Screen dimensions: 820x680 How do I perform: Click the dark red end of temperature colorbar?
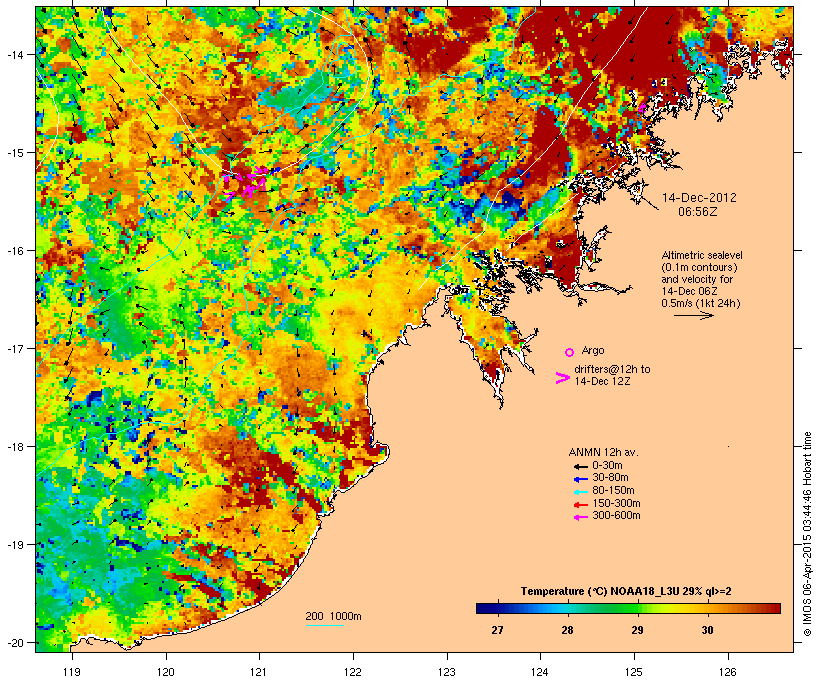coord(773,608)
